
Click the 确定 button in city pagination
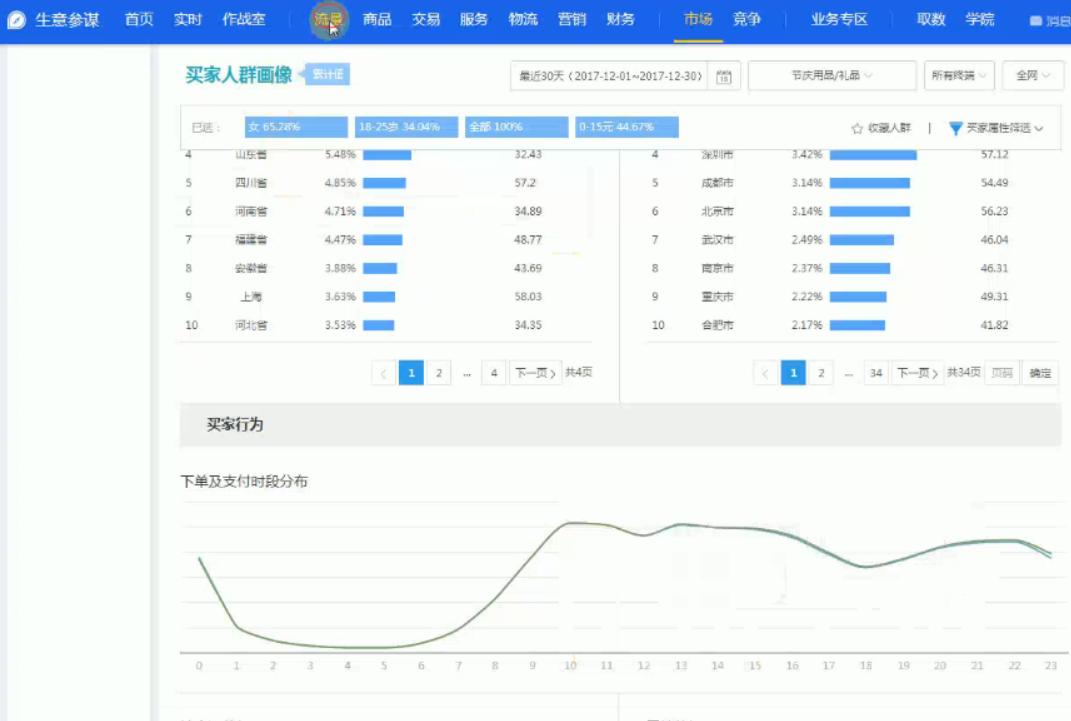(x=1042, y=371)
